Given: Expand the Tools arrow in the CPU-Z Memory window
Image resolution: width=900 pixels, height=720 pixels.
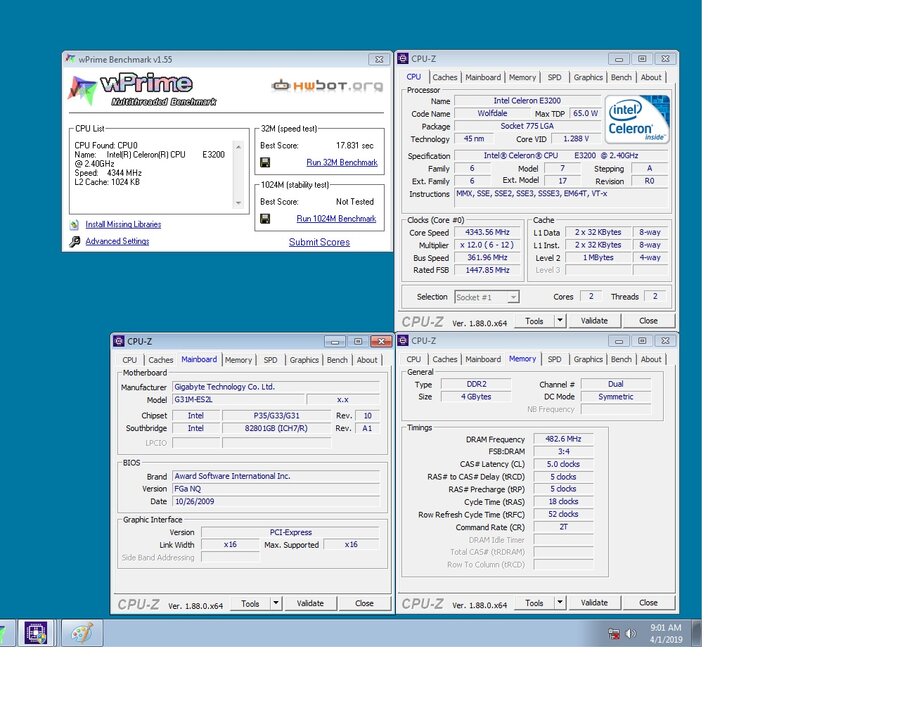Looking at the screenshot, I should 560,602.
